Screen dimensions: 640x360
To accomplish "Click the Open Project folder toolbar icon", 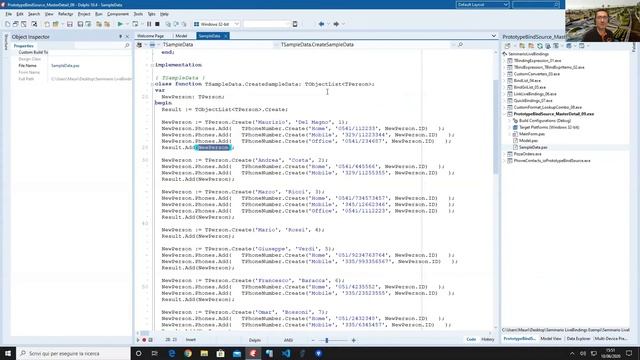I will pos(56,24).
